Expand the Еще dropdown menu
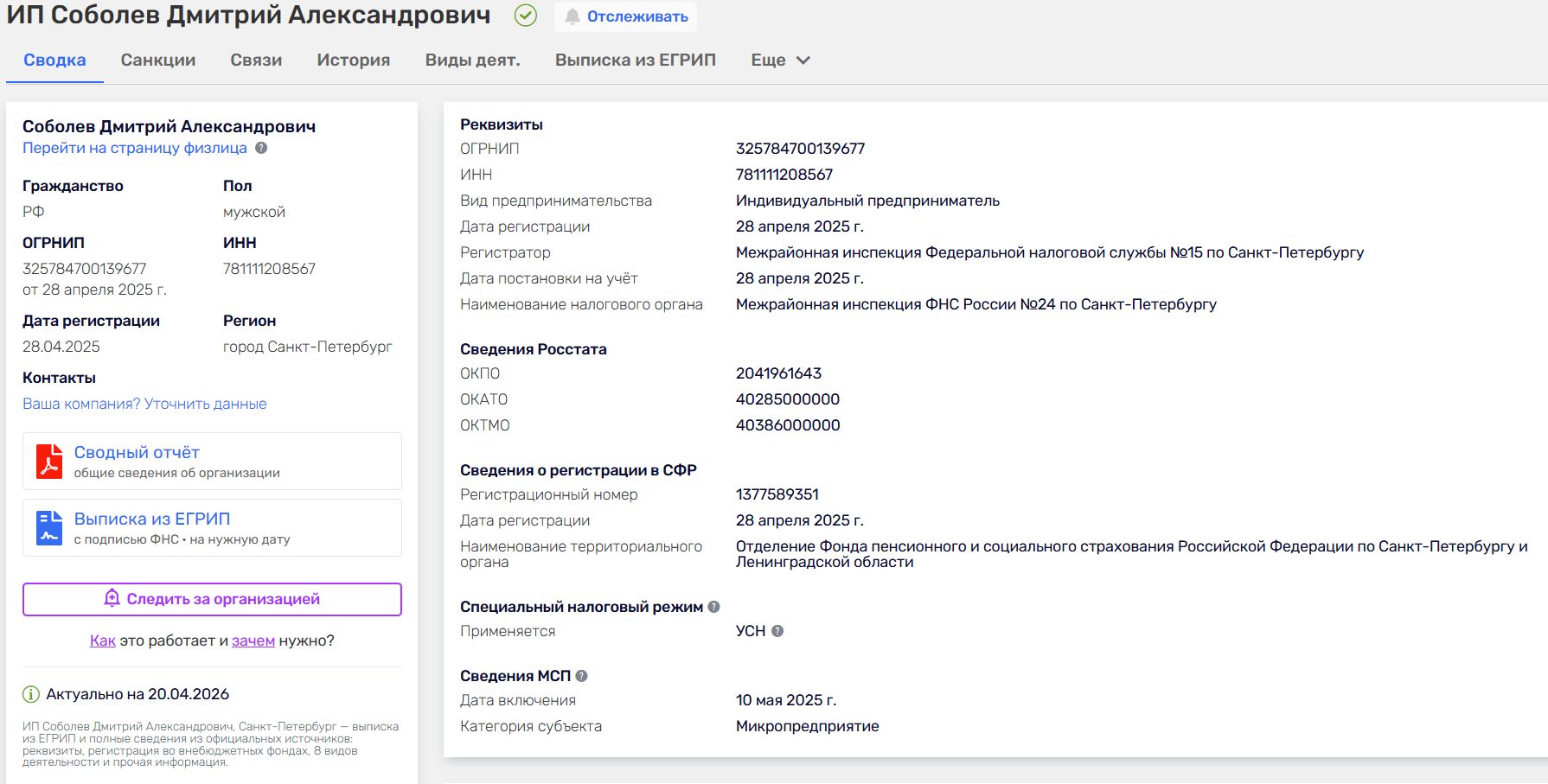1548x784 pixels. click(x=780, y=61)
